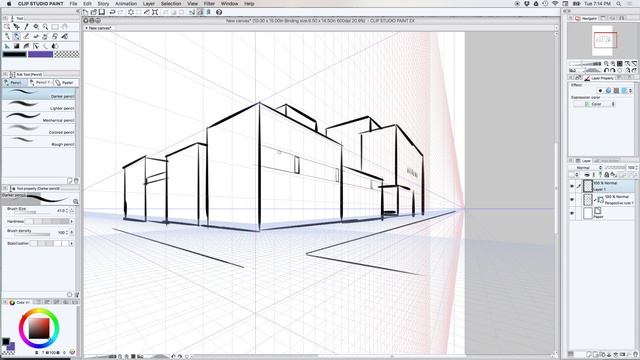Toggle Border effect circle icon in Layer Property
Viewport: 640px width, 360px height.
[600, 91]
